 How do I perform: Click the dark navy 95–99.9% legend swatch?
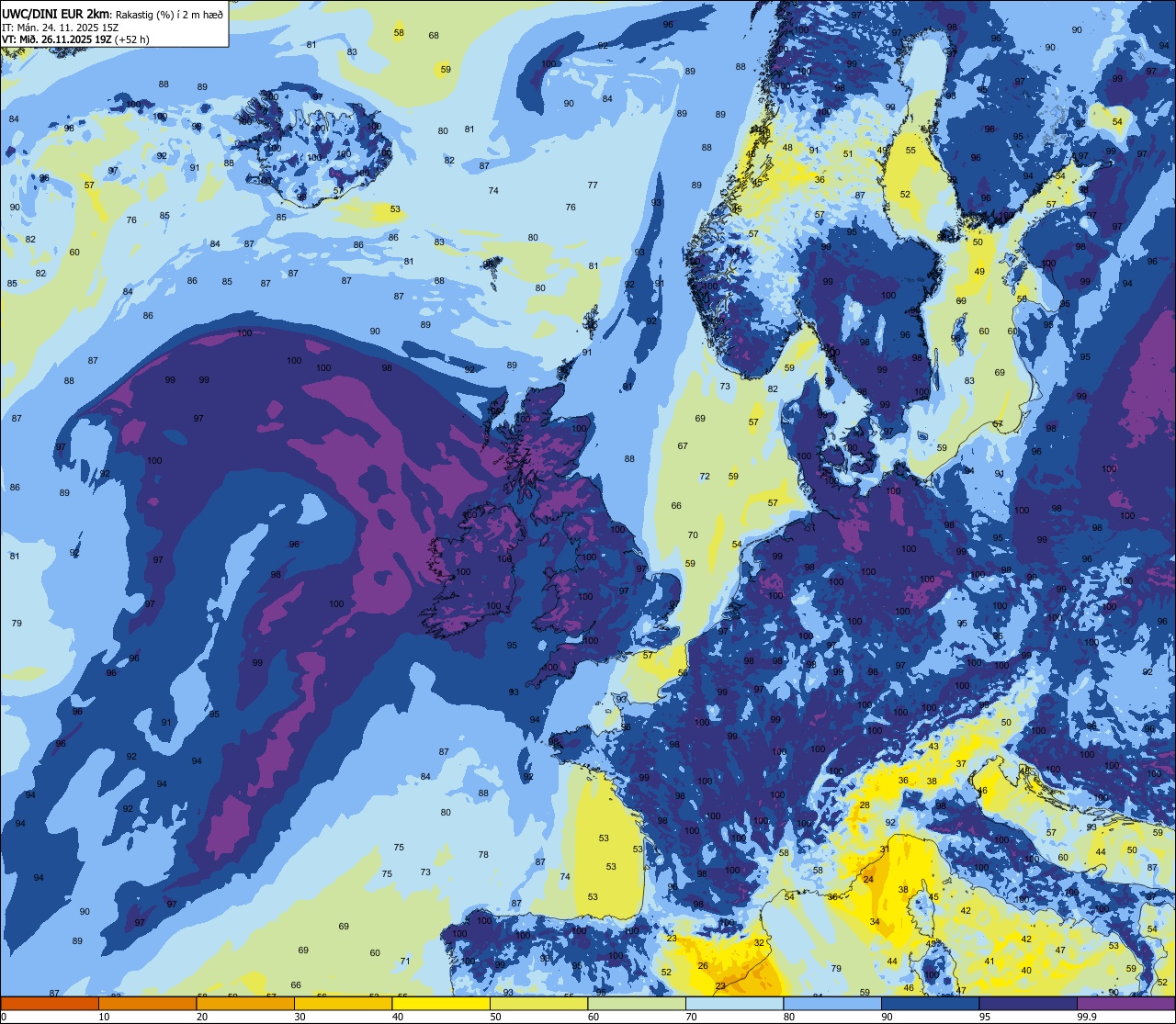[1027, 1003]
